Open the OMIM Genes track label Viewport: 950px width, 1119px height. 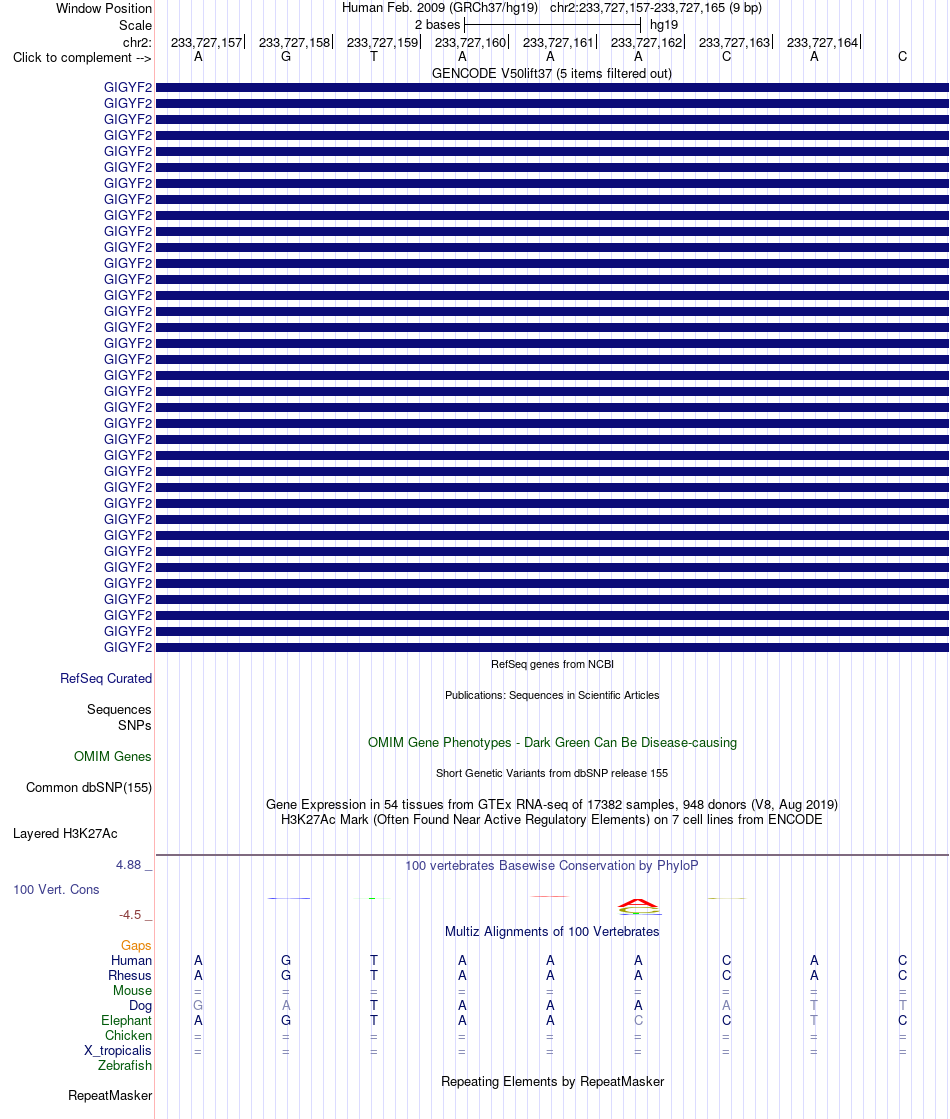click(x=113, y=756)
